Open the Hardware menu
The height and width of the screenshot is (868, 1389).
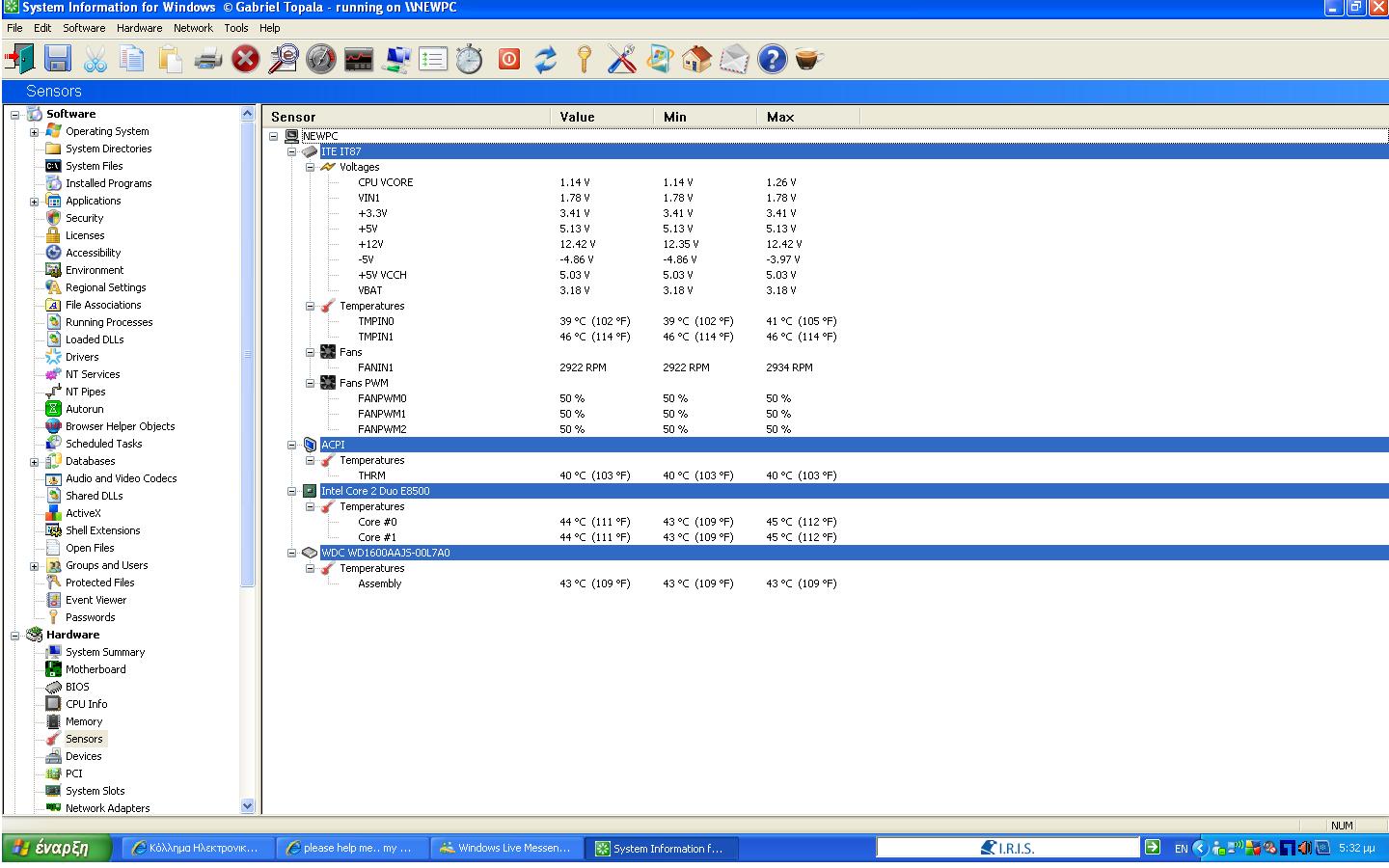click(140, 28)
